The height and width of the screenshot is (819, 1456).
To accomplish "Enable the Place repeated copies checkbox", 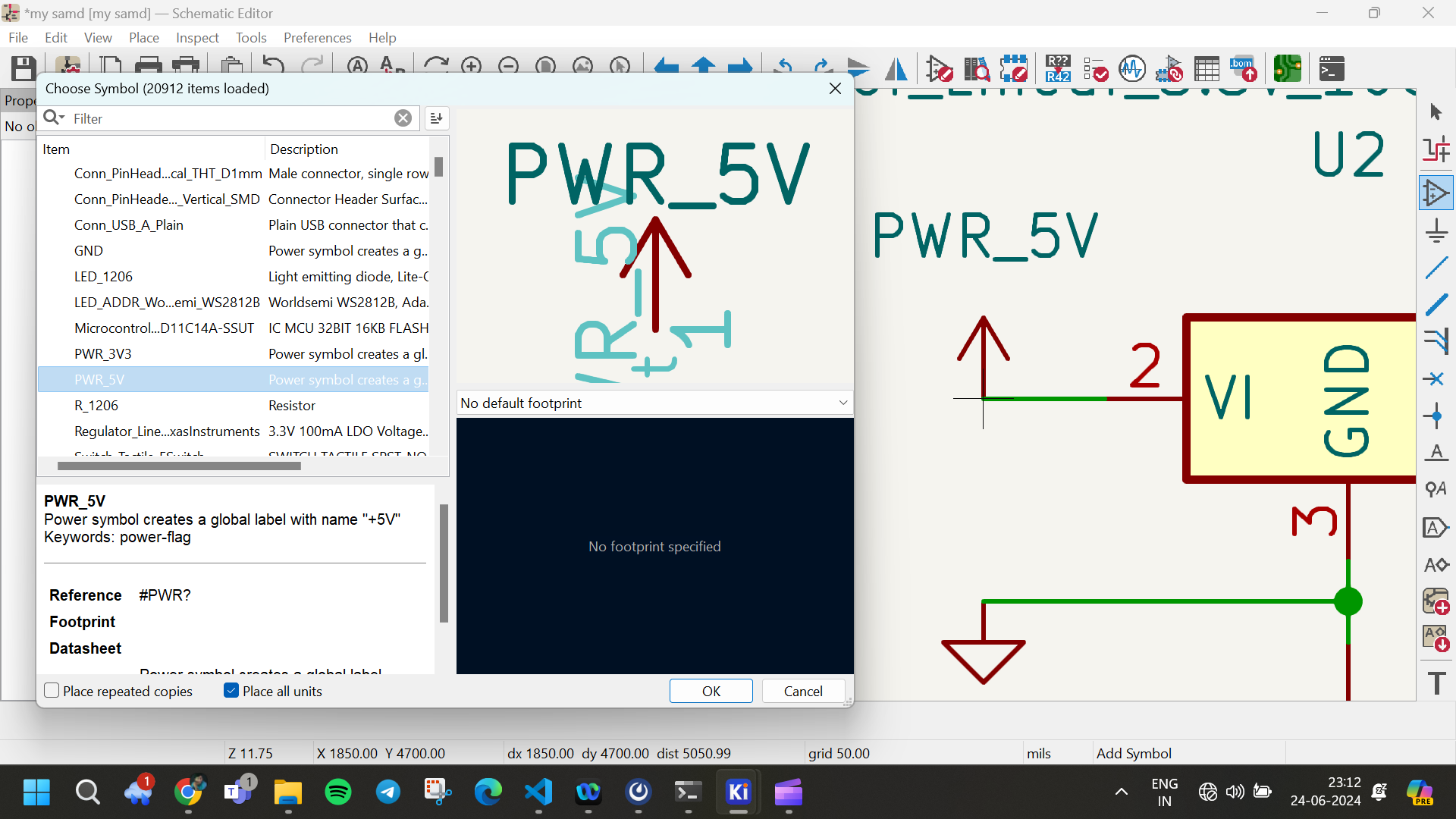I will tap(52, 691).
